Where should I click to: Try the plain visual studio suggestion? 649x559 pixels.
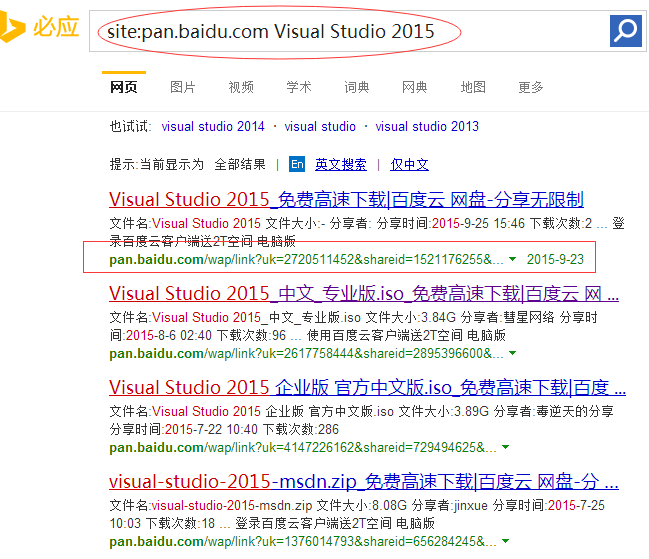point(320,126)
